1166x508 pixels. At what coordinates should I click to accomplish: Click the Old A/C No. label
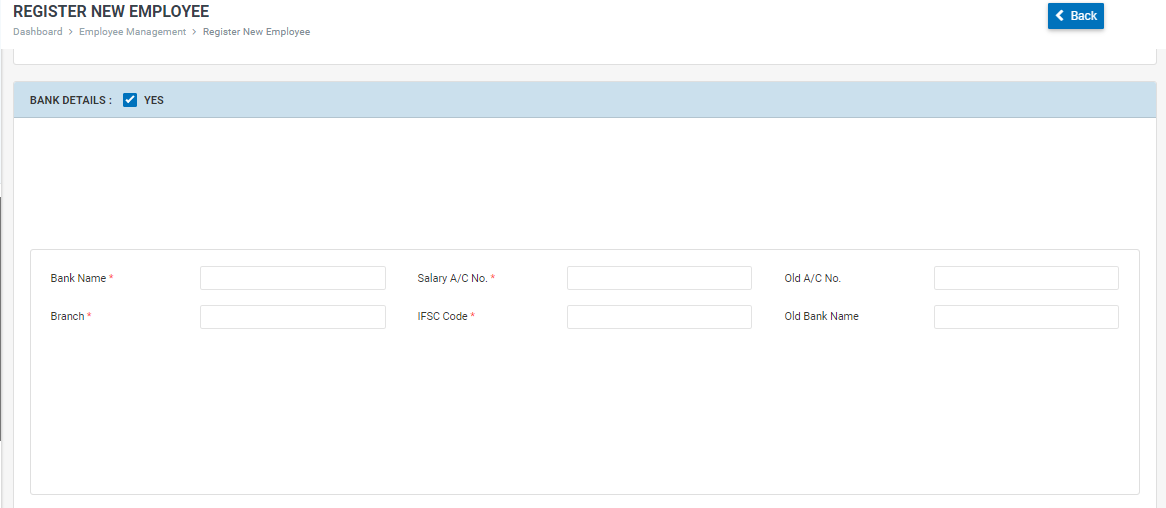pos(812,278)
